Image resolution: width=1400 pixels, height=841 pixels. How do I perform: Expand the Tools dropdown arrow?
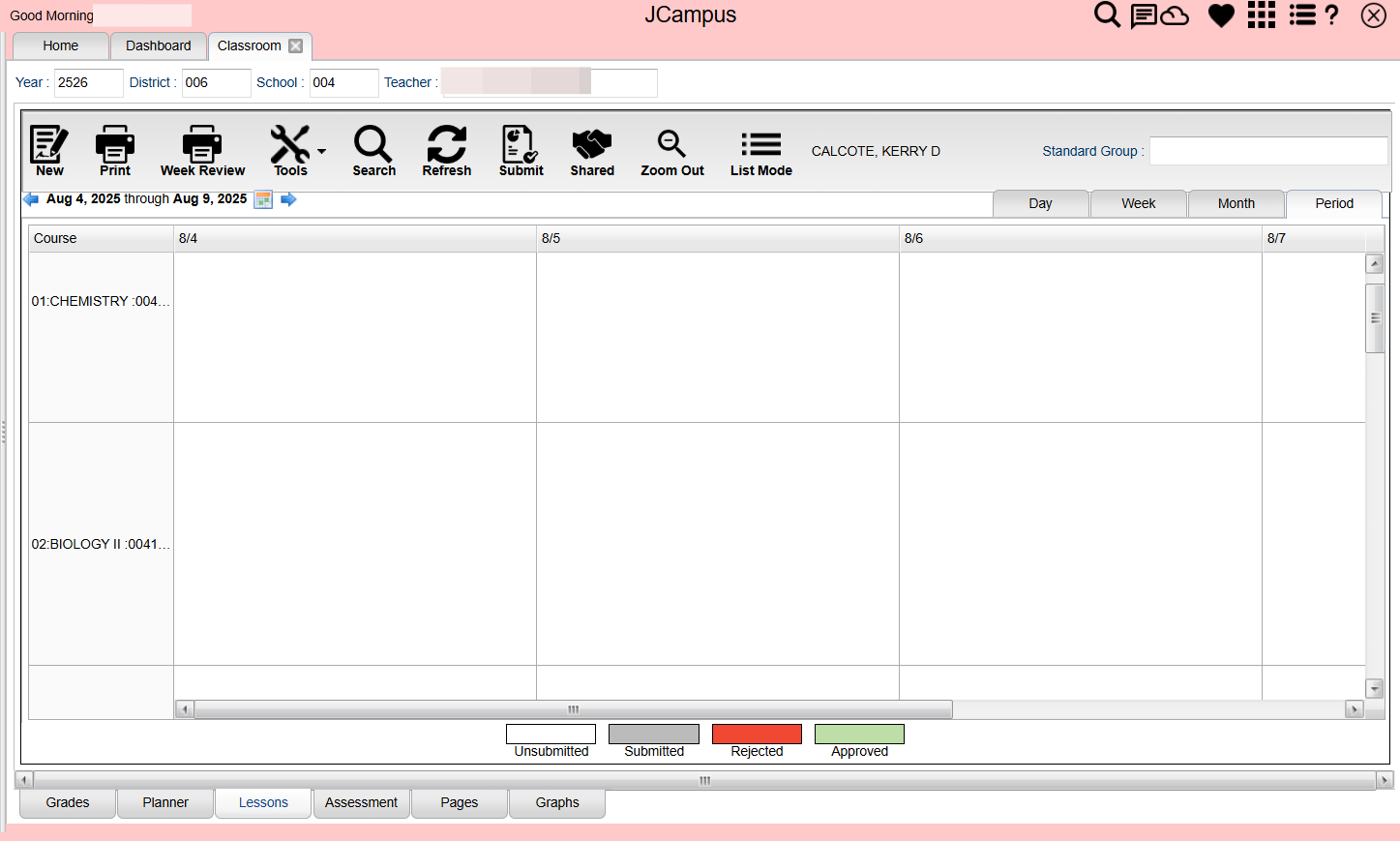coord(321,151)
